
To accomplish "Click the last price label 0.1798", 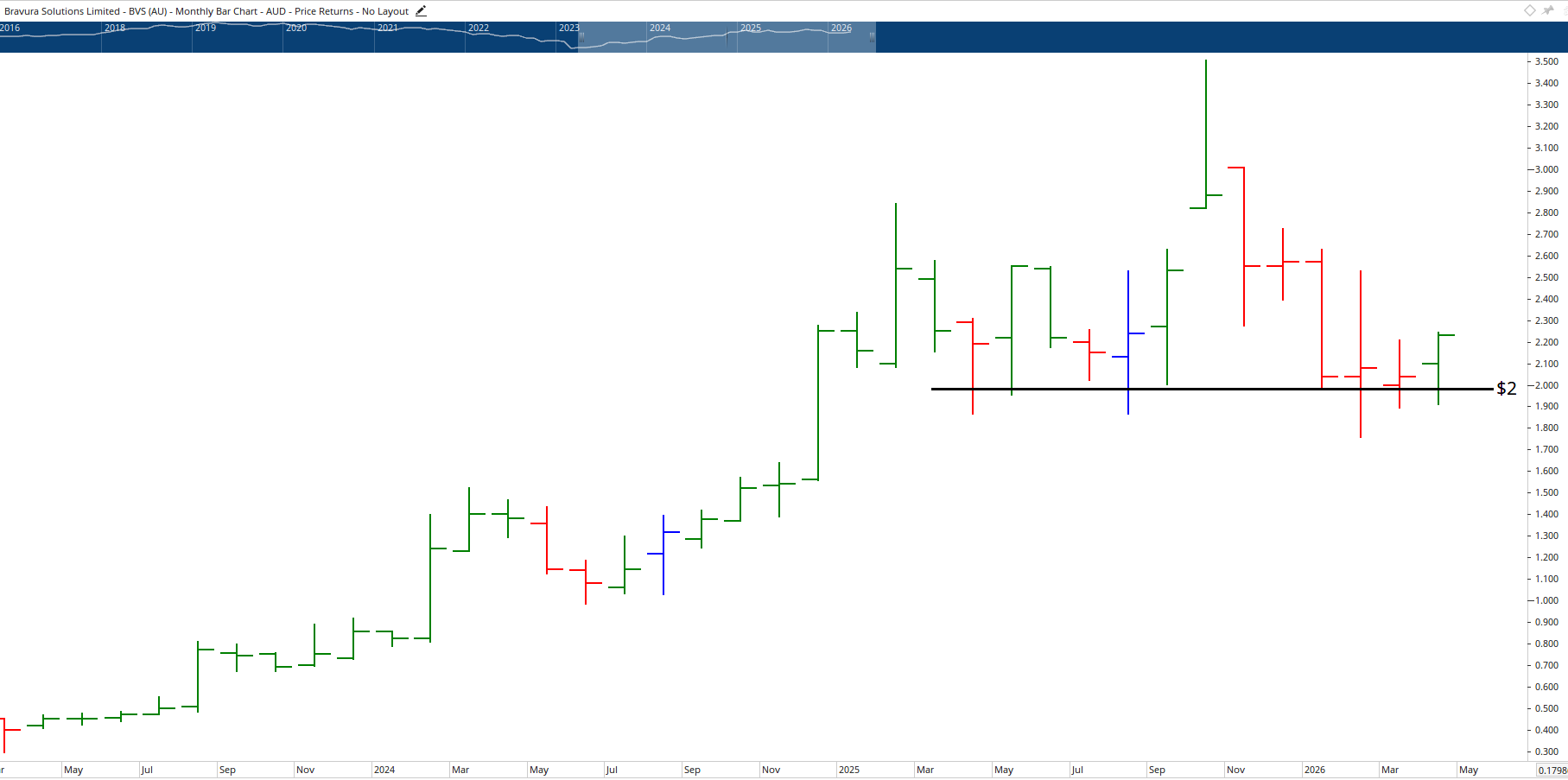I will click(1551, 769).
